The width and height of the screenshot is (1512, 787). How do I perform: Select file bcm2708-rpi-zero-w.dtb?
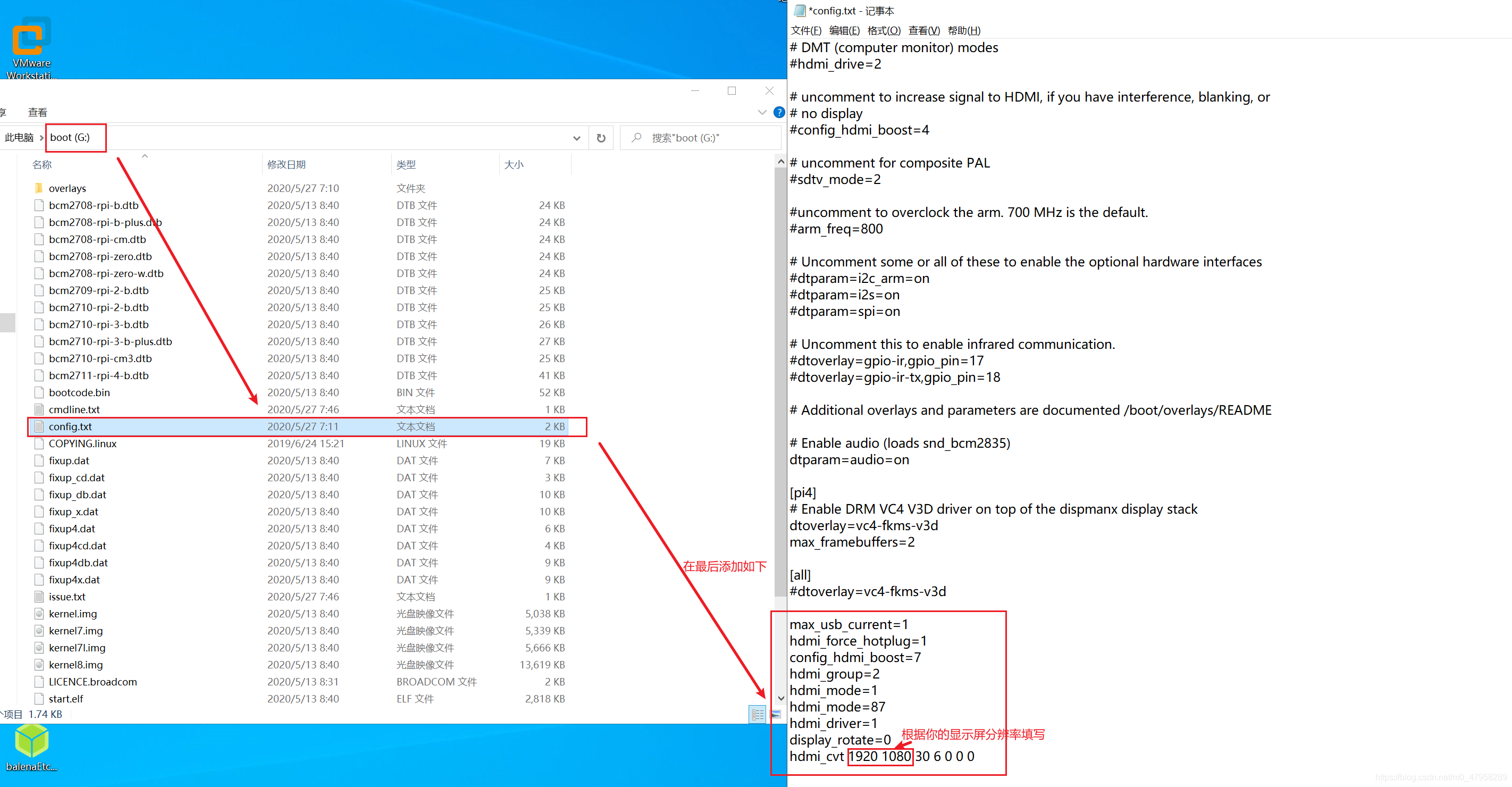106,273
